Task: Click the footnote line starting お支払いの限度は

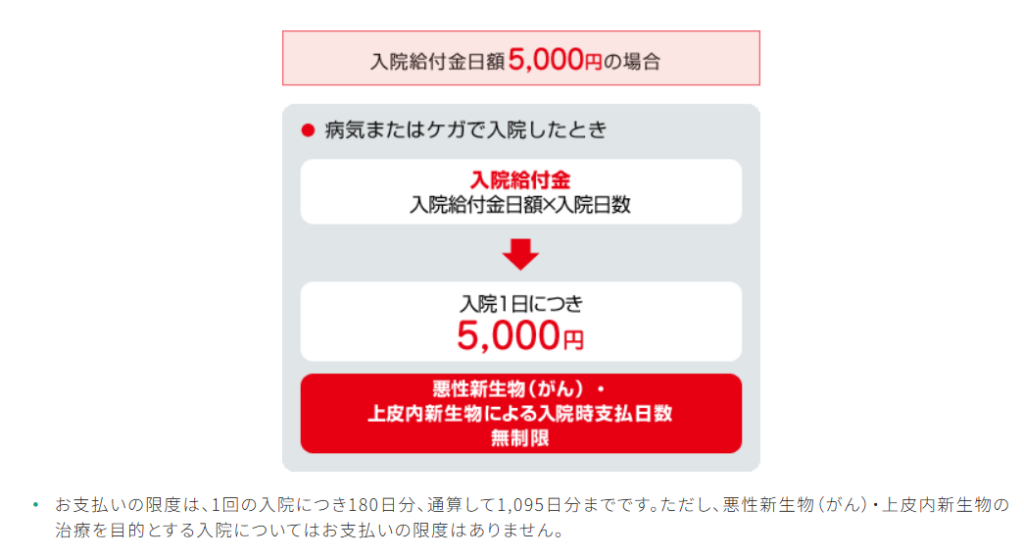Action: (x=532, y=505)
